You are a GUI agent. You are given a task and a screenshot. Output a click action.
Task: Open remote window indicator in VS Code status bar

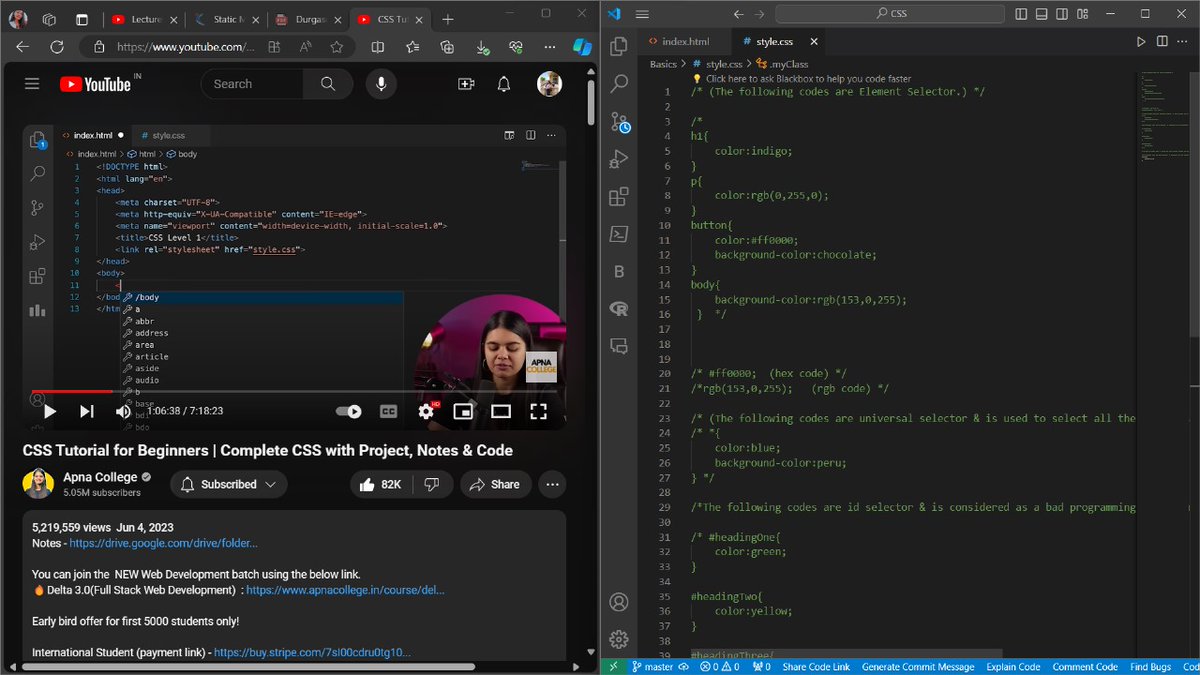[x=613, y=667]
